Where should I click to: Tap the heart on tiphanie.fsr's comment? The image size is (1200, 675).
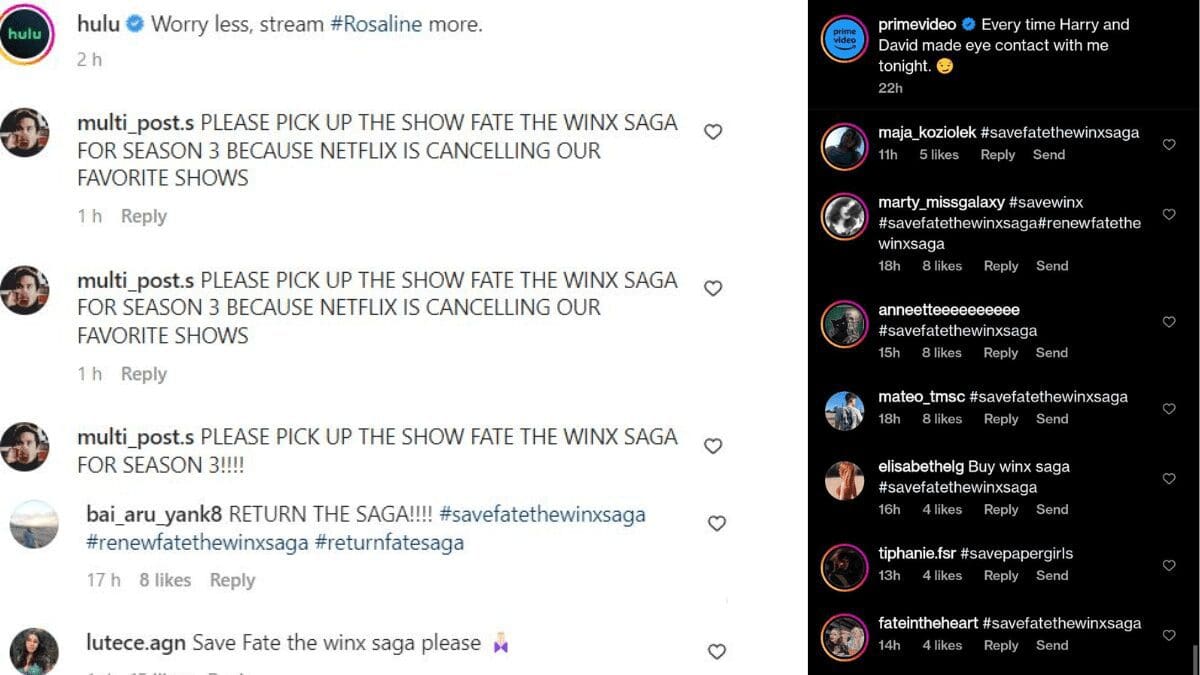click(1169, 565)
